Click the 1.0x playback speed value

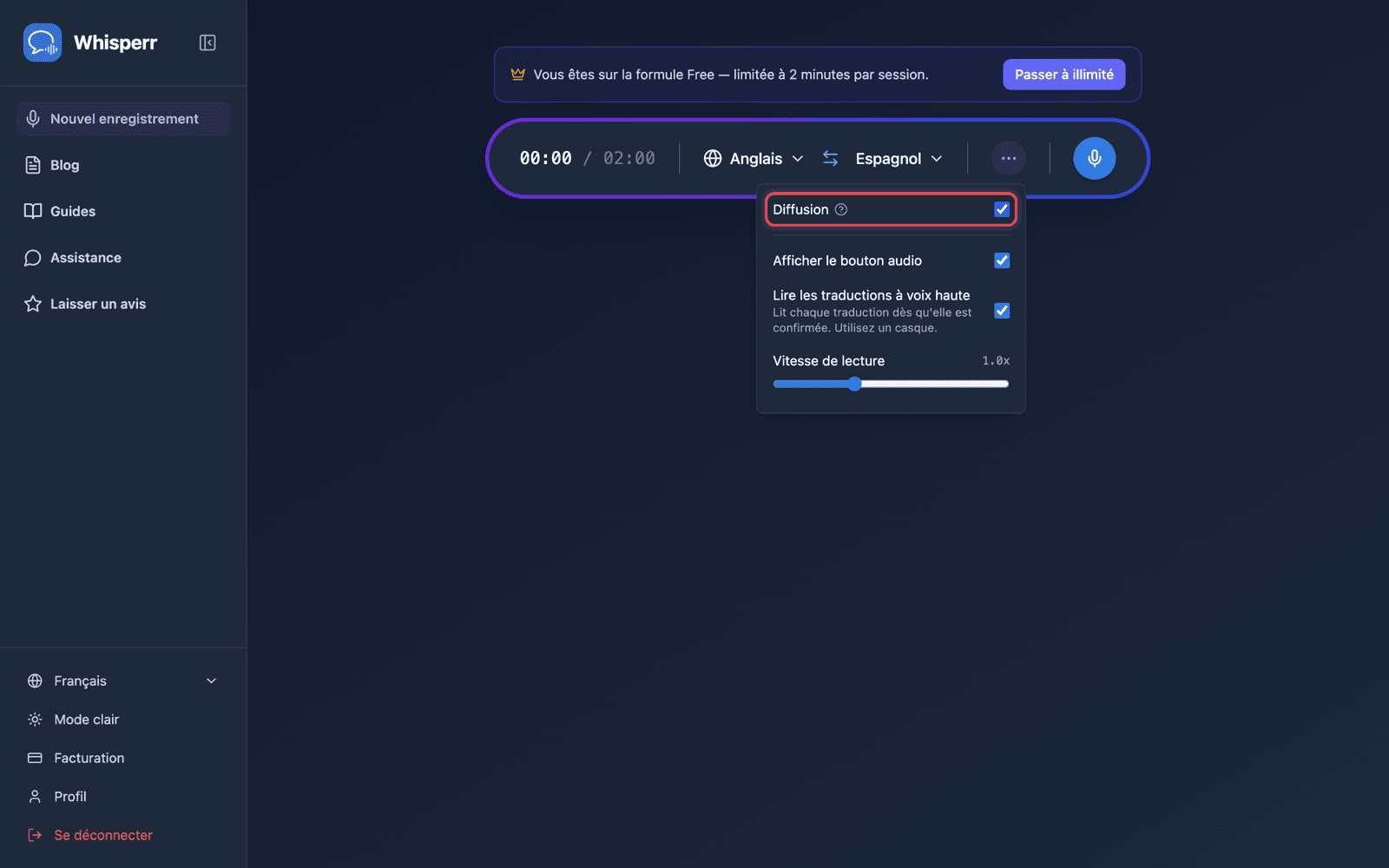tap(996, 360)
